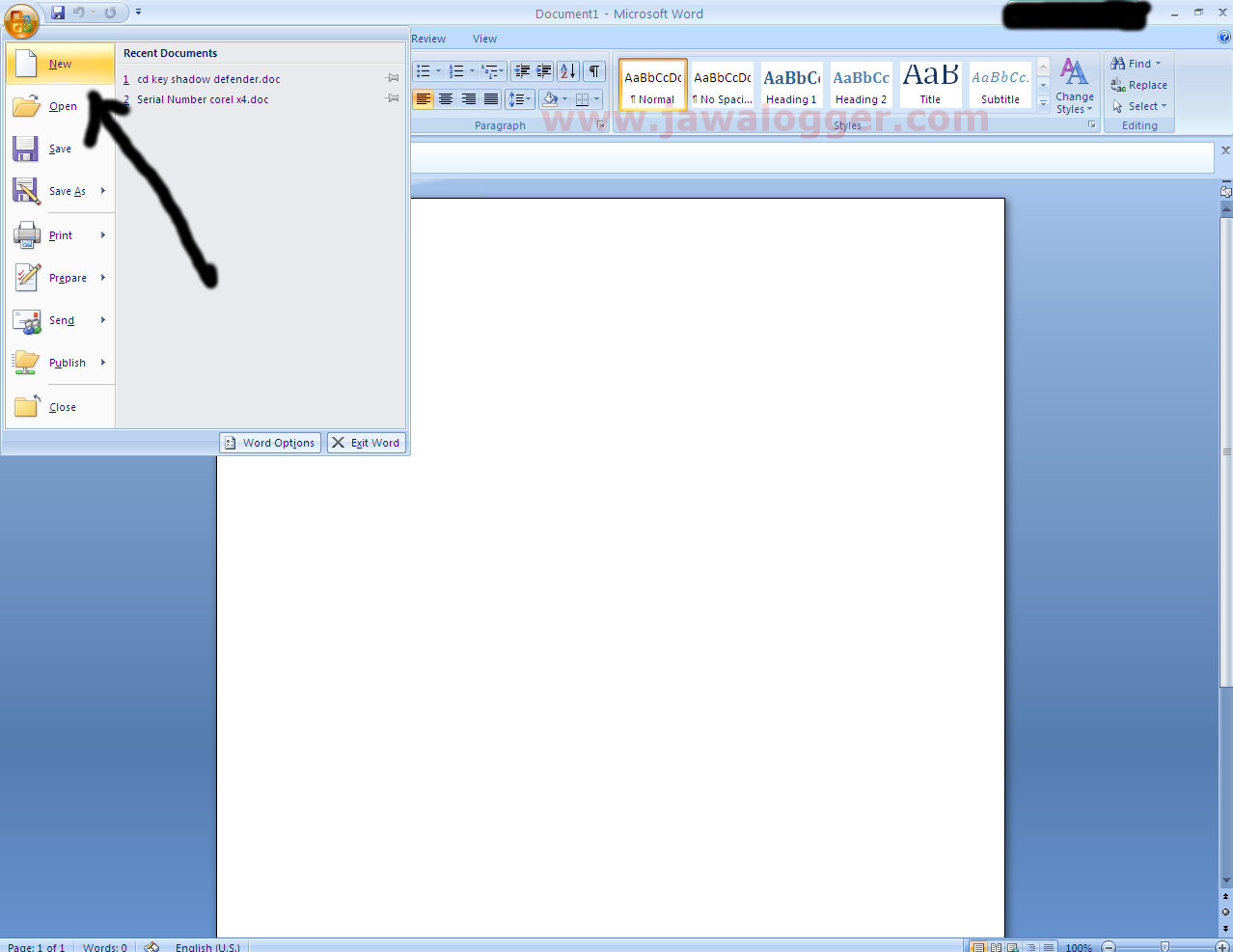This screenshot has width=1233, height=952.
Task: Apply the Heading 2 style
Action: click(x=862, y=86)
